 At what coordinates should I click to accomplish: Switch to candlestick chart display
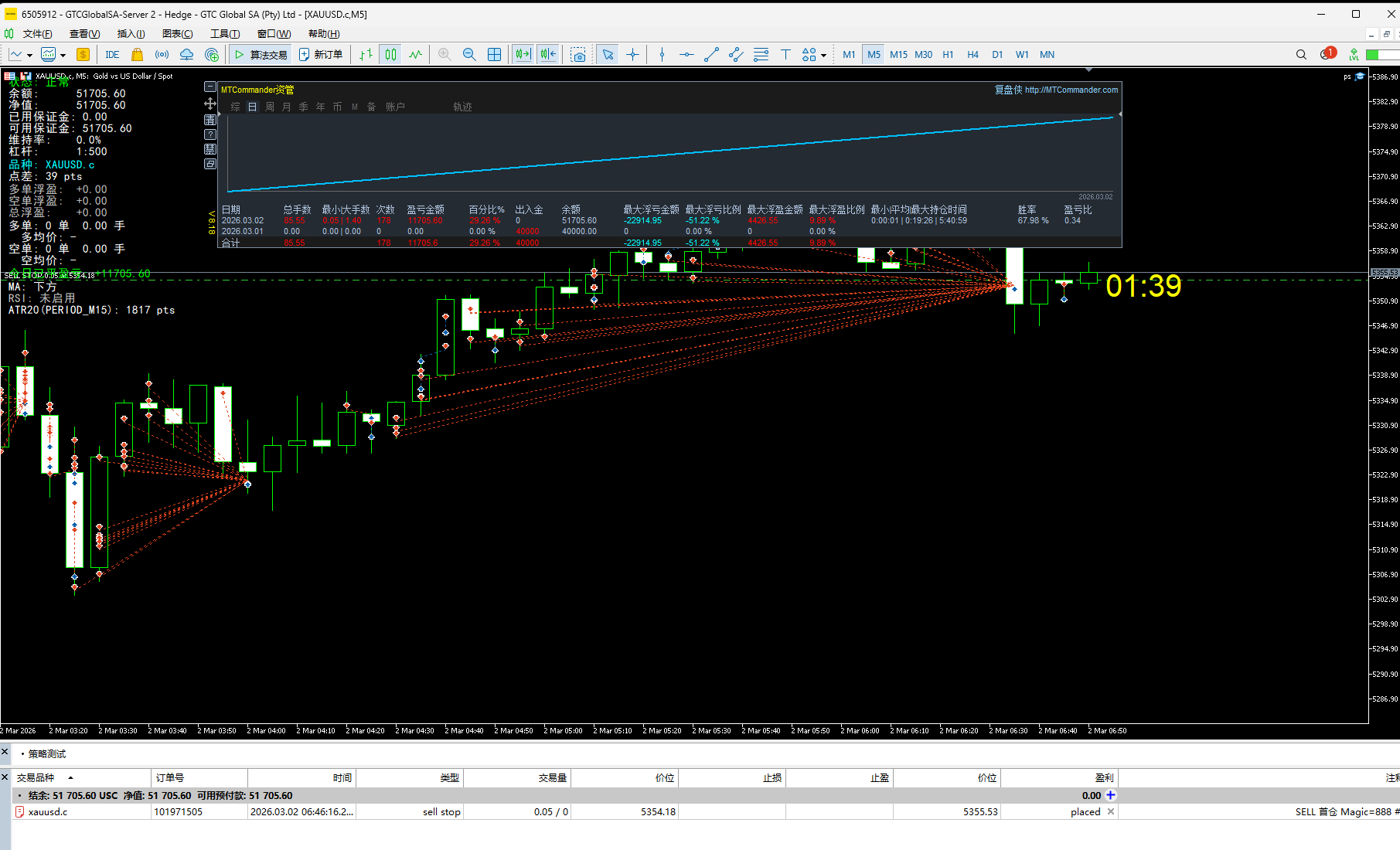click(x=391, y=54)
